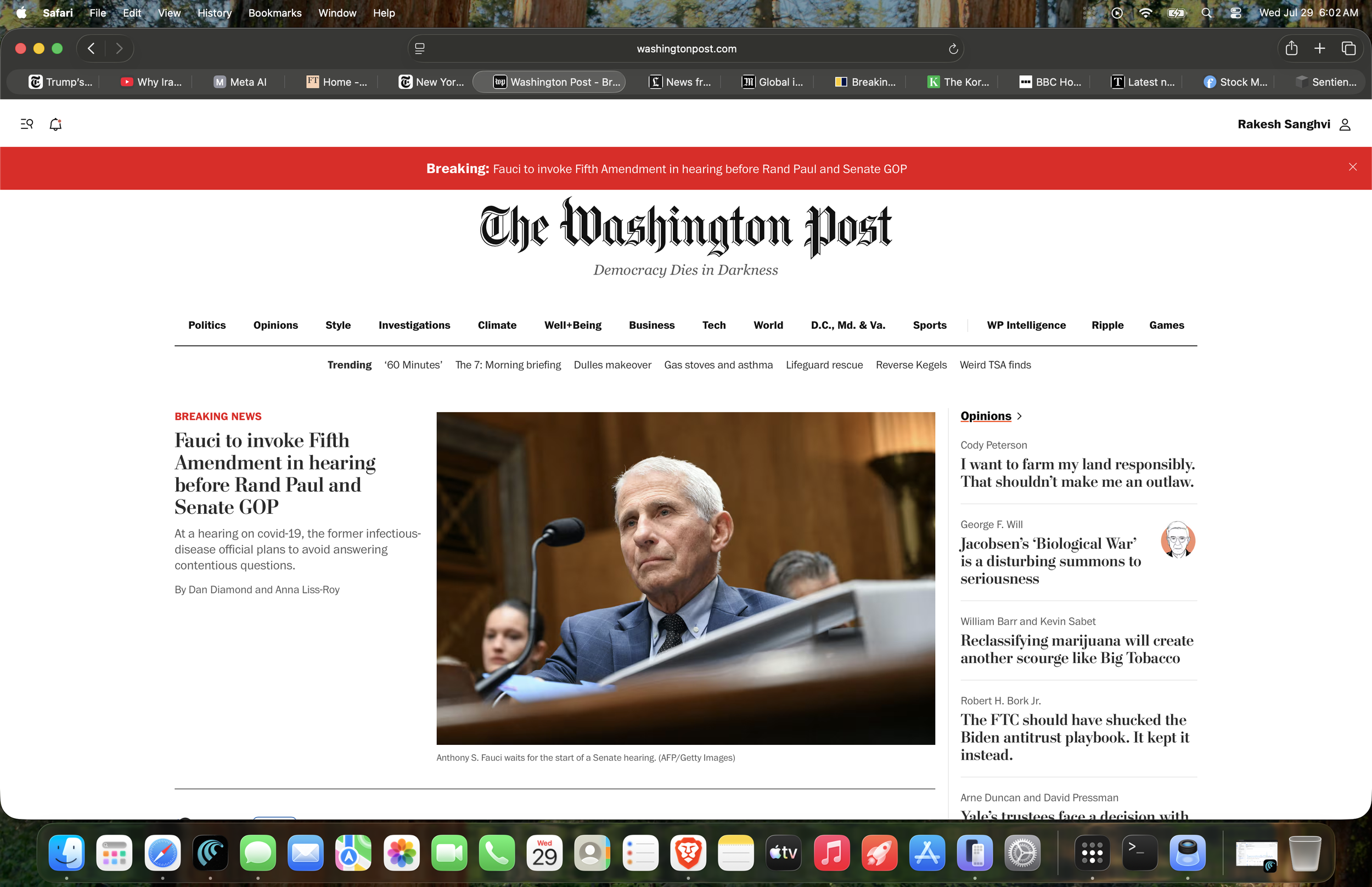Click the breaking banner Fauci headline
The width and height of the screenshot is (1372, 887).
[x=700, y=169]
